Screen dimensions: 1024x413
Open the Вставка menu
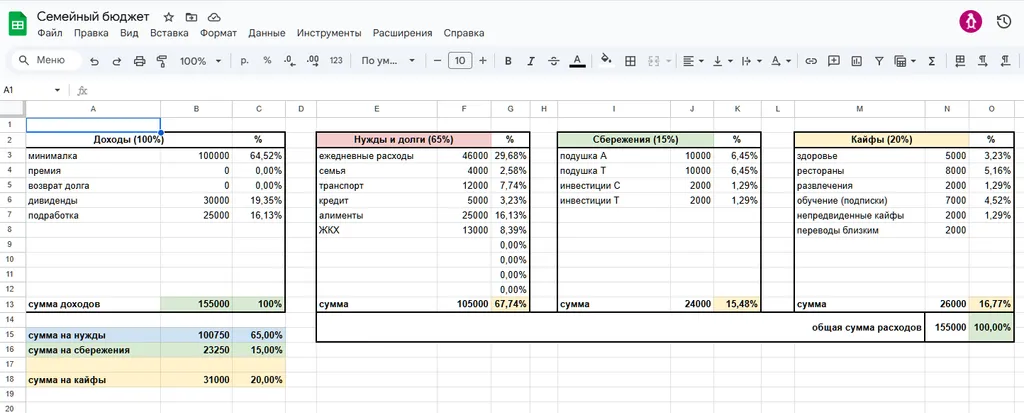[x=169, y=33]
